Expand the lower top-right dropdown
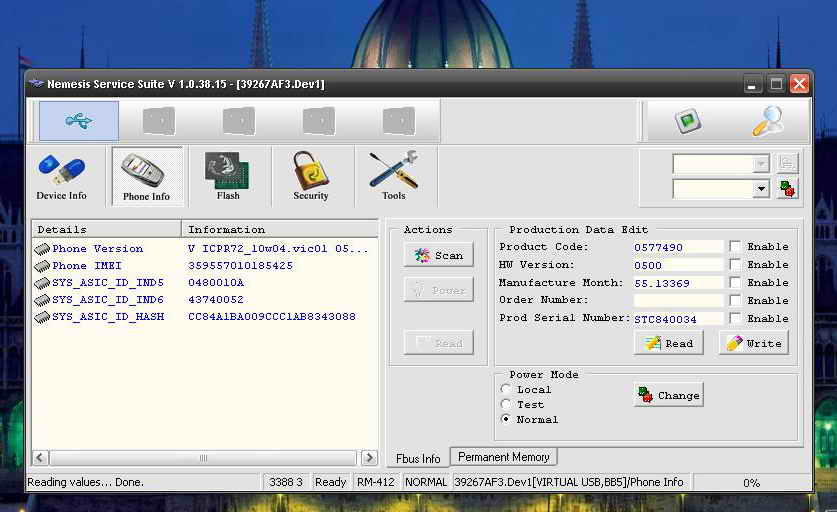 pos(761,189)
